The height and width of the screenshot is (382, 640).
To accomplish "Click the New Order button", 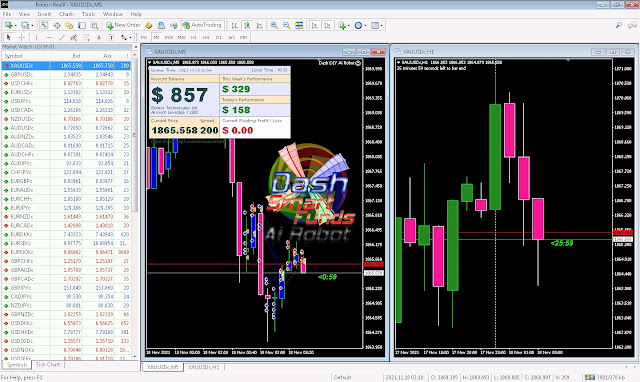I will click(x=123, y=25).
